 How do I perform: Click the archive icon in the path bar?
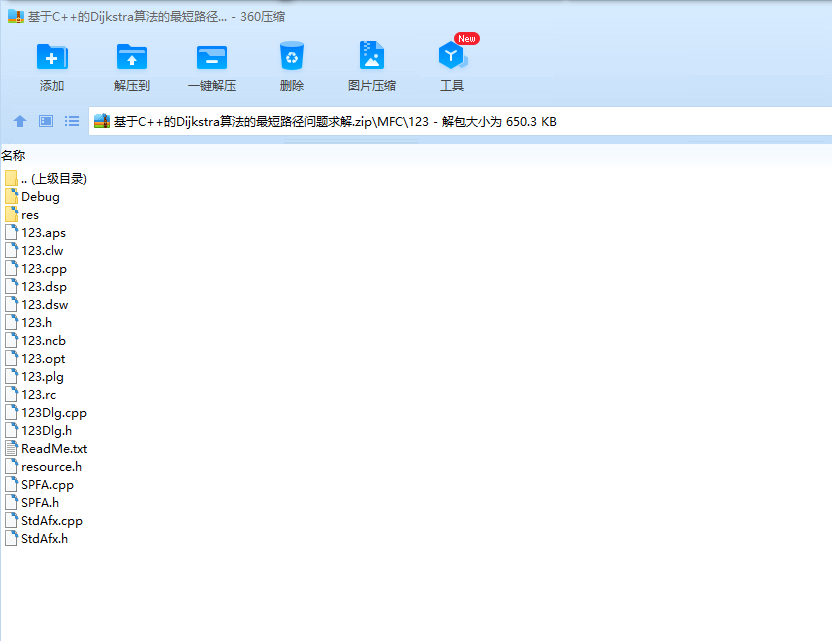click(102, 122)
